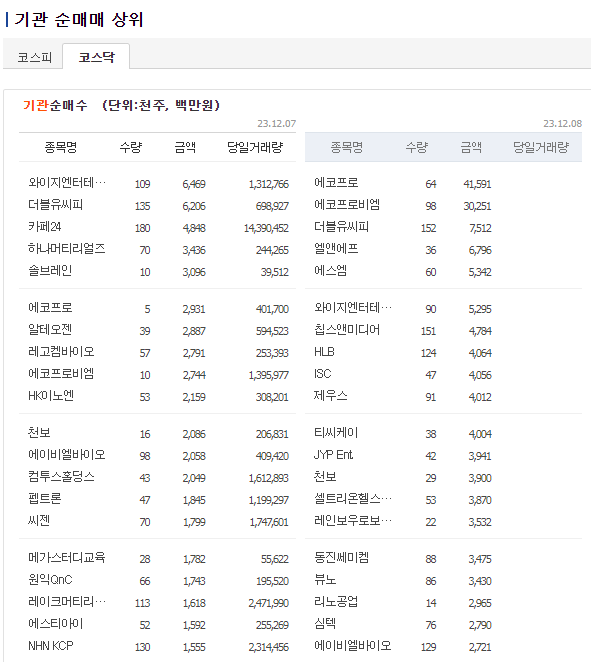Image resolution: width=591 pixels, height=662 pixels.
Task: Open HLB stock link
Action: (x=324, y=352)
